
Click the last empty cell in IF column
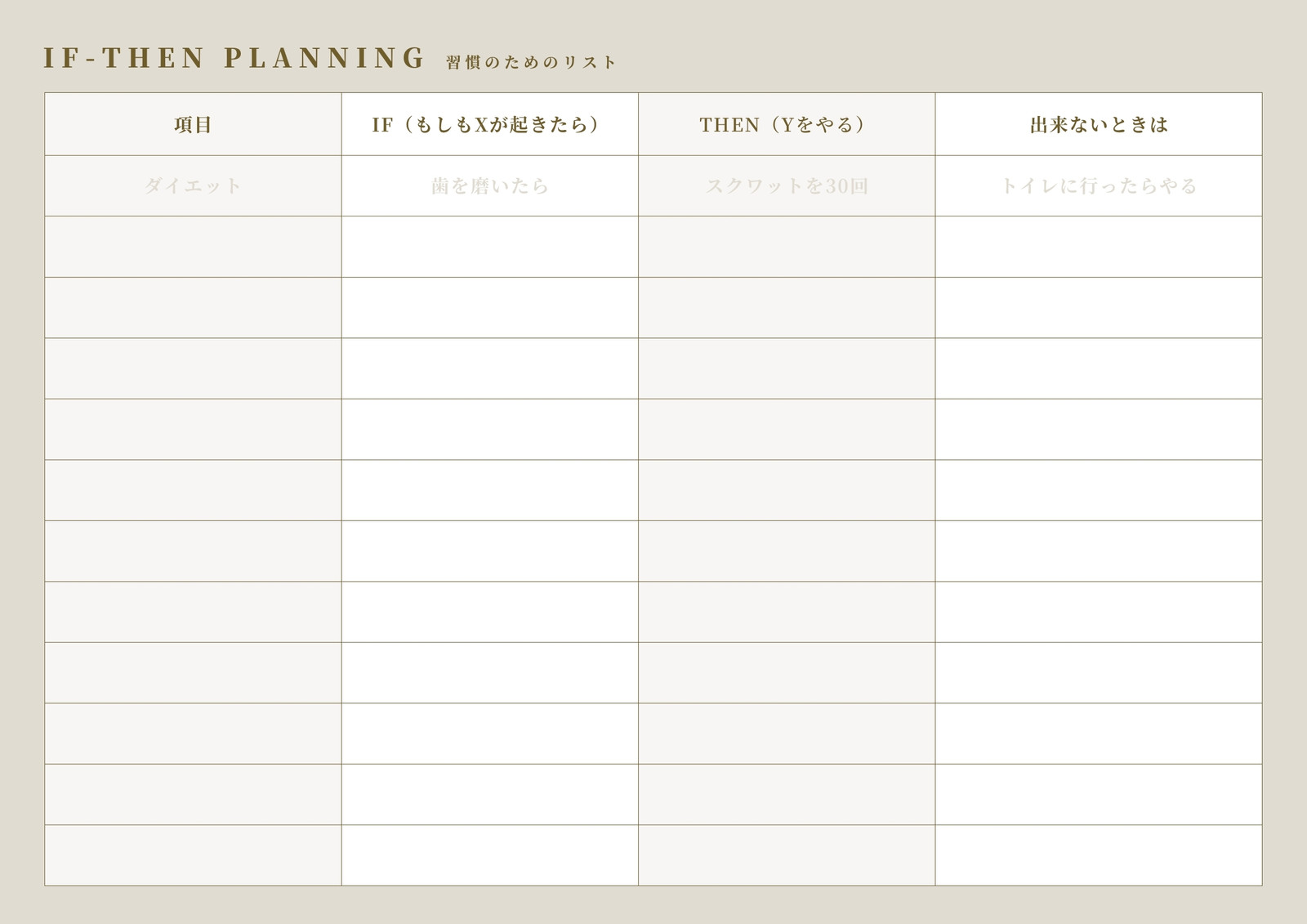(x=490, y=855)
